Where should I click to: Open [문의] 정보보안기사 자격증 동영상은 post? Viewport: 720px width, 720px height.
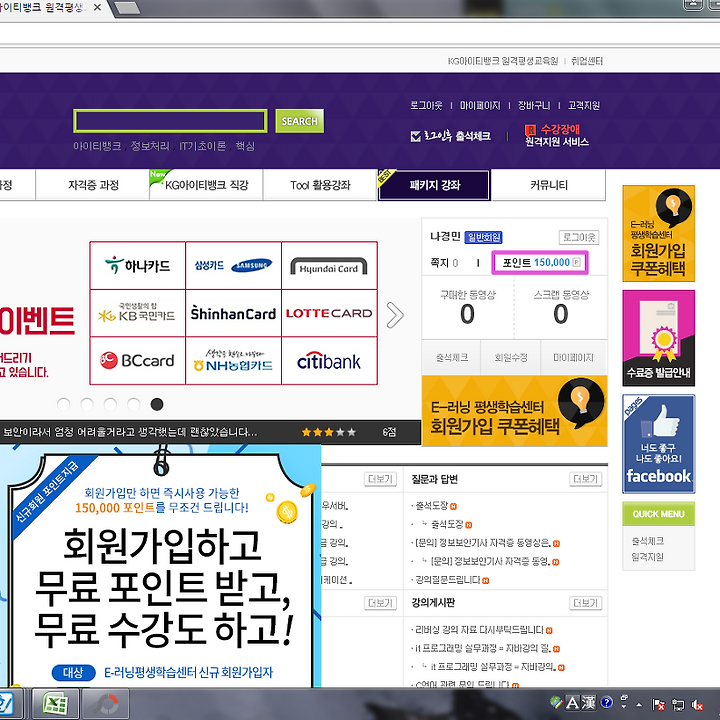[482, 543]
